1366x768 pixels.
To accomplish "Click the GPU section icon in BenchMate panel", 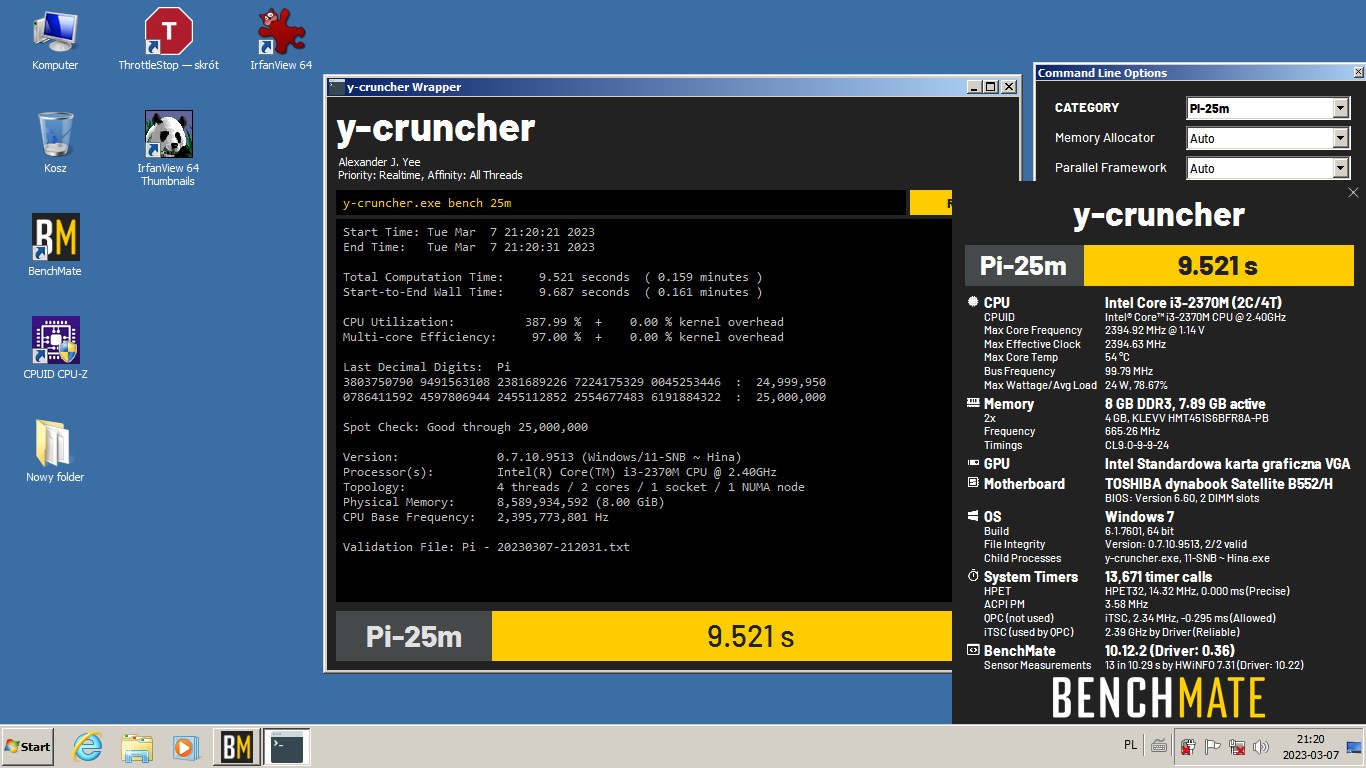I will tap(973, 463).
